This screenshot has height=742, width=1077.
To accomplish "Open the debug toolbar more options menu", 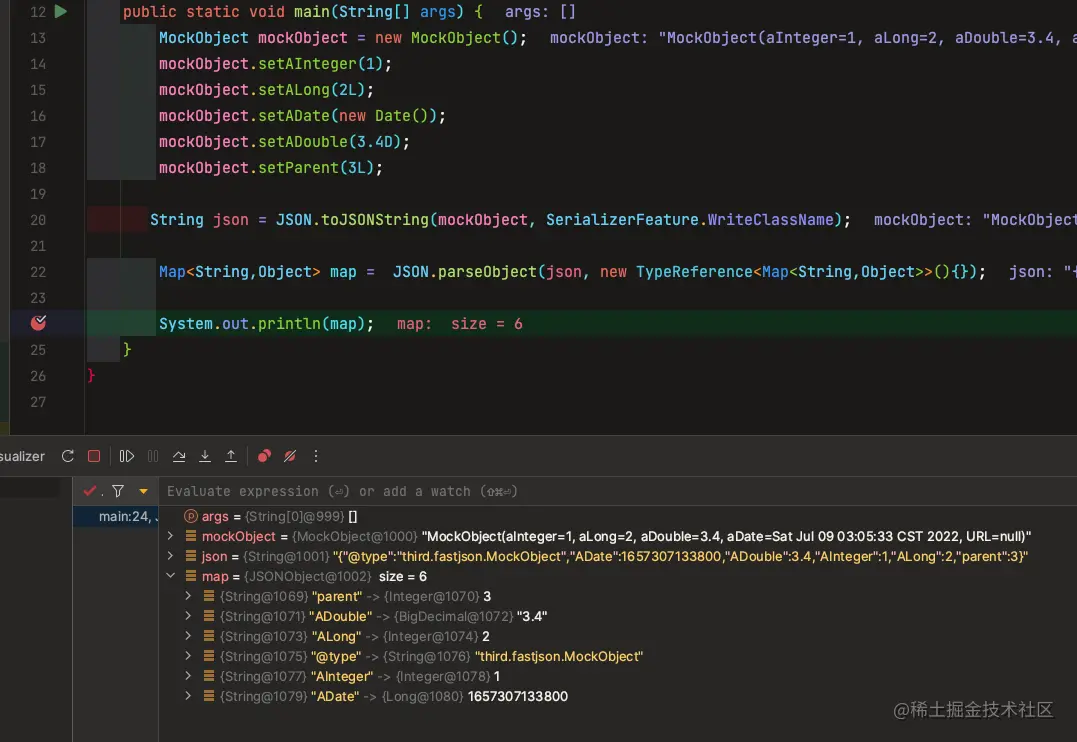I will [x=316, y=456].
